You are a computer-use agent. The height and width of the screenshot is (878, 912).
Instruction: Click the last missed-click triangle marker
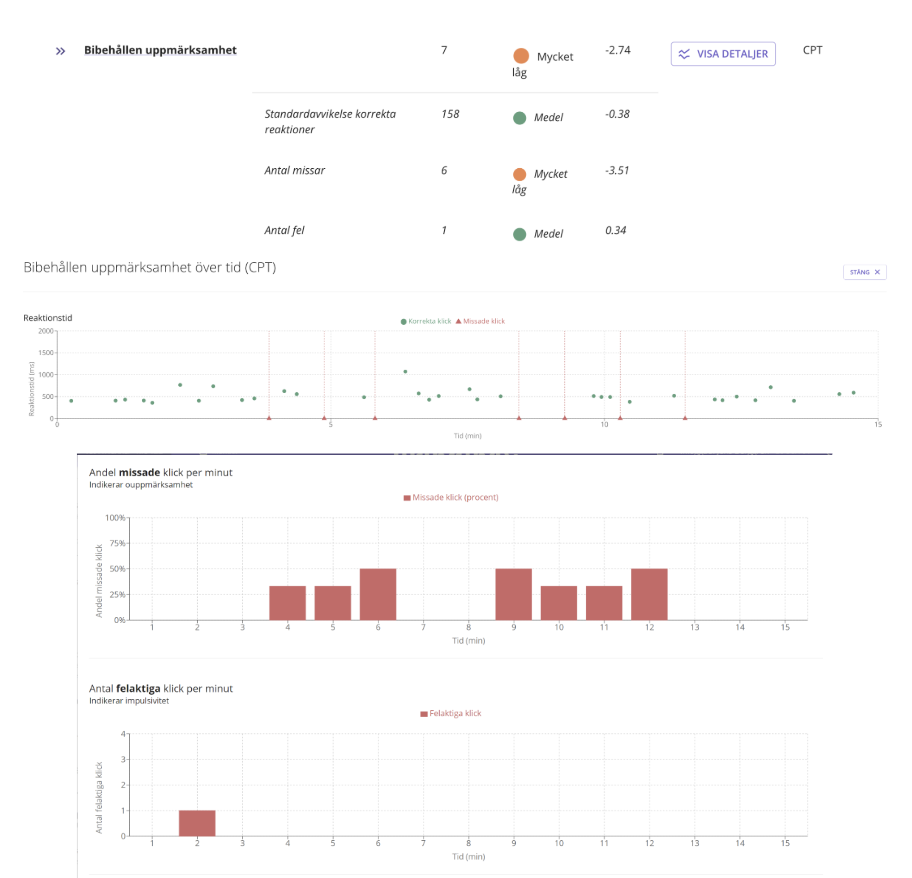click(x=685, y=418)
